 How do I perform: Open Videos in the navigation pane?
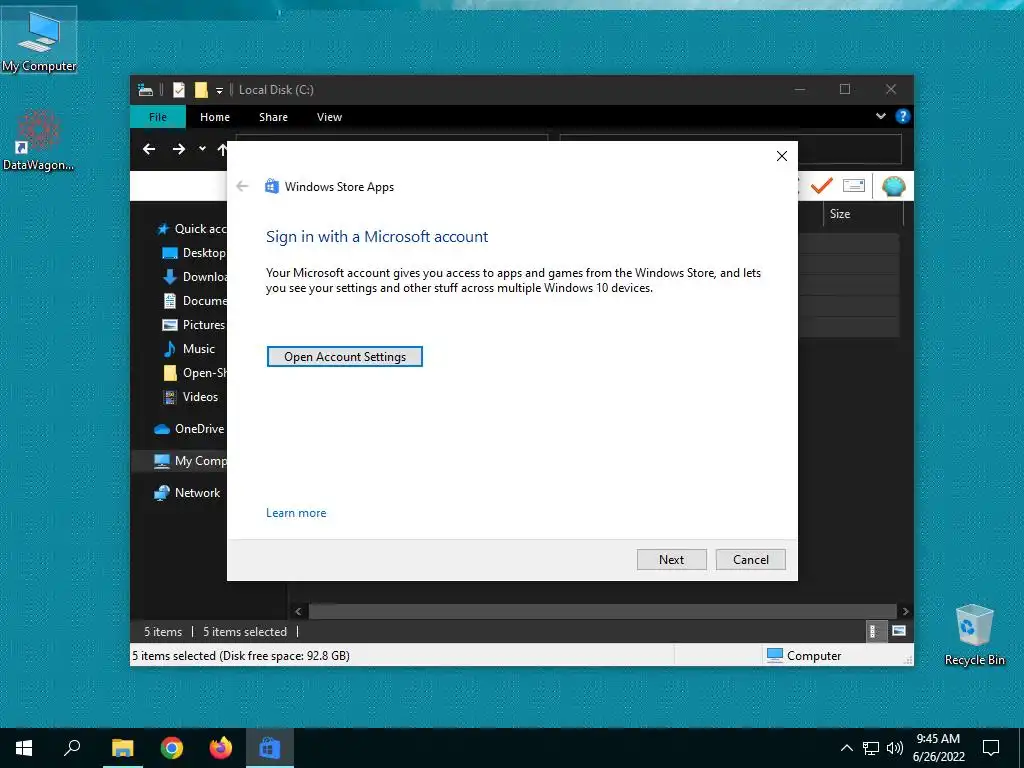click(190, 397)
